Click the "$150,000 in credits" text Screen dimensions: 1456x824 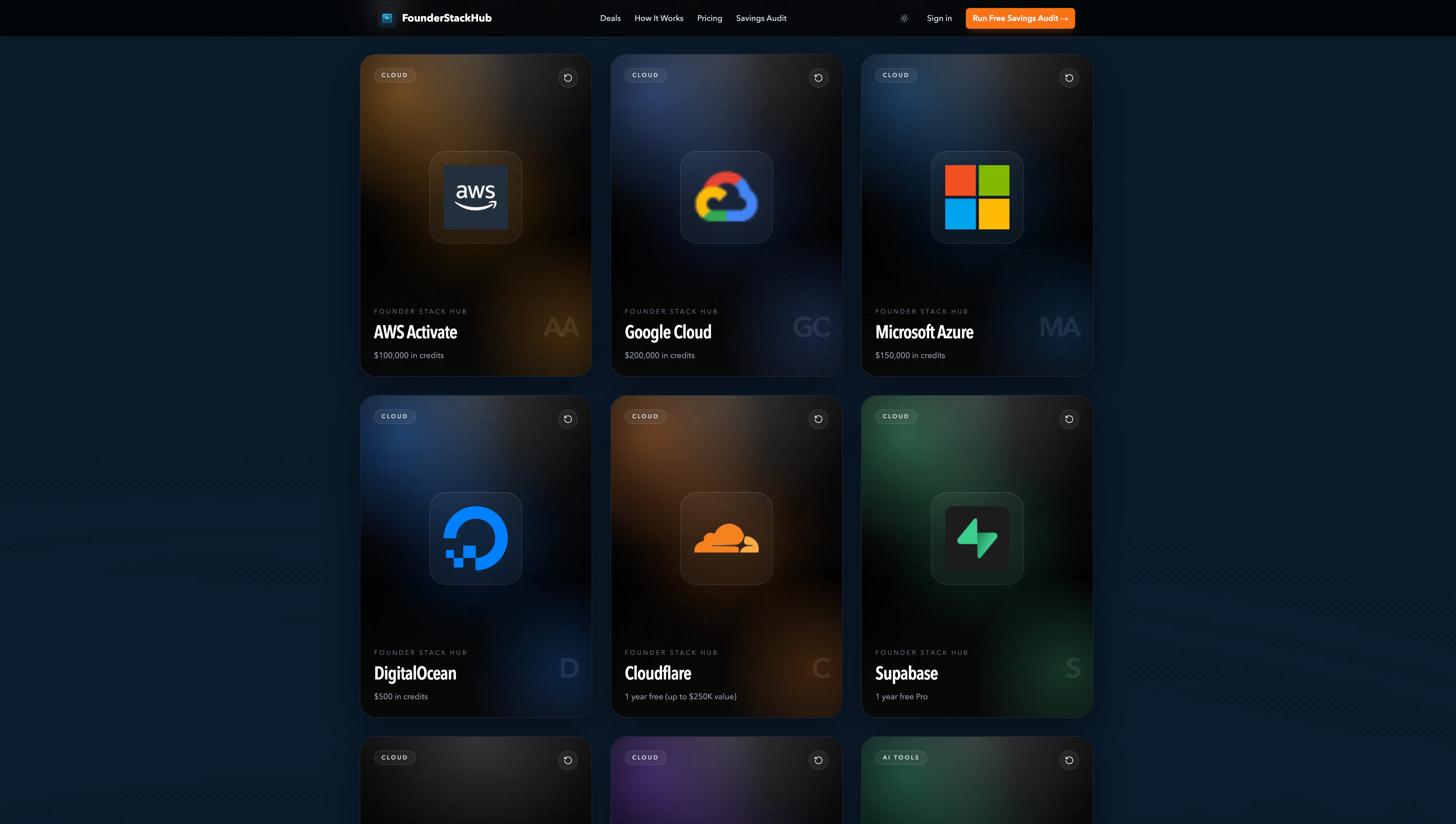point(910,356)
